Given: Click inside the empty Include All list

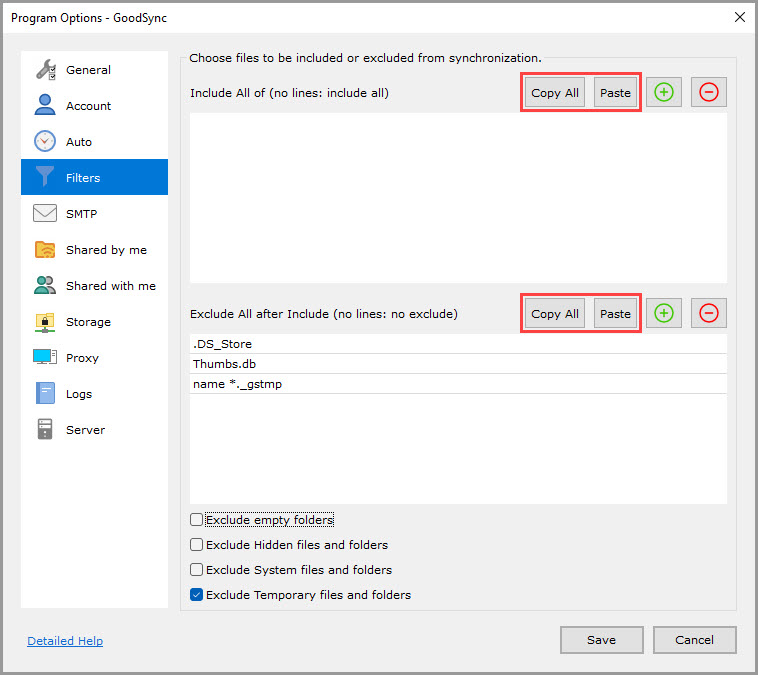Looking at the screenshot, I should (x=458, y=198).
